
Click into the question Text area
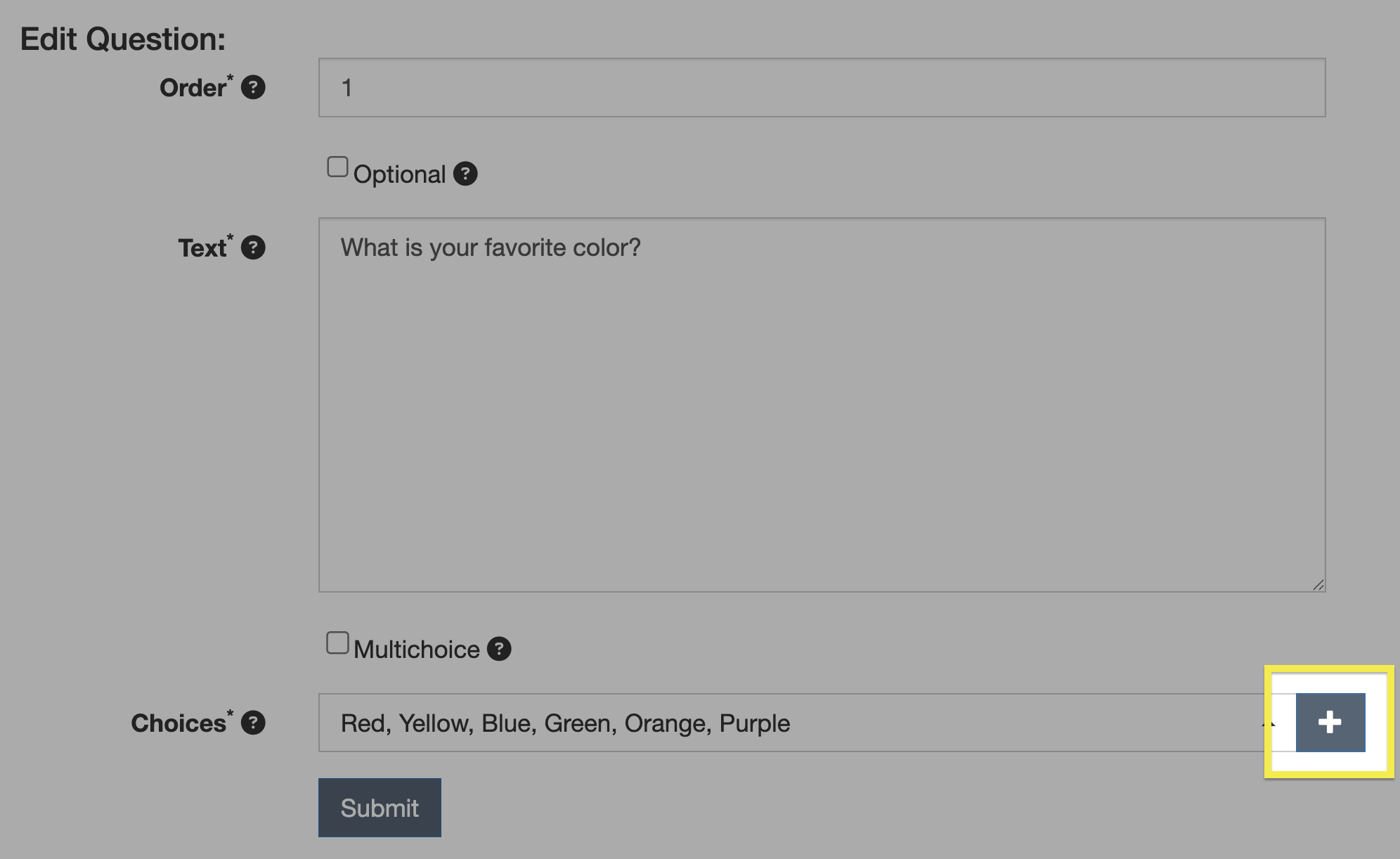coord(822,404)
